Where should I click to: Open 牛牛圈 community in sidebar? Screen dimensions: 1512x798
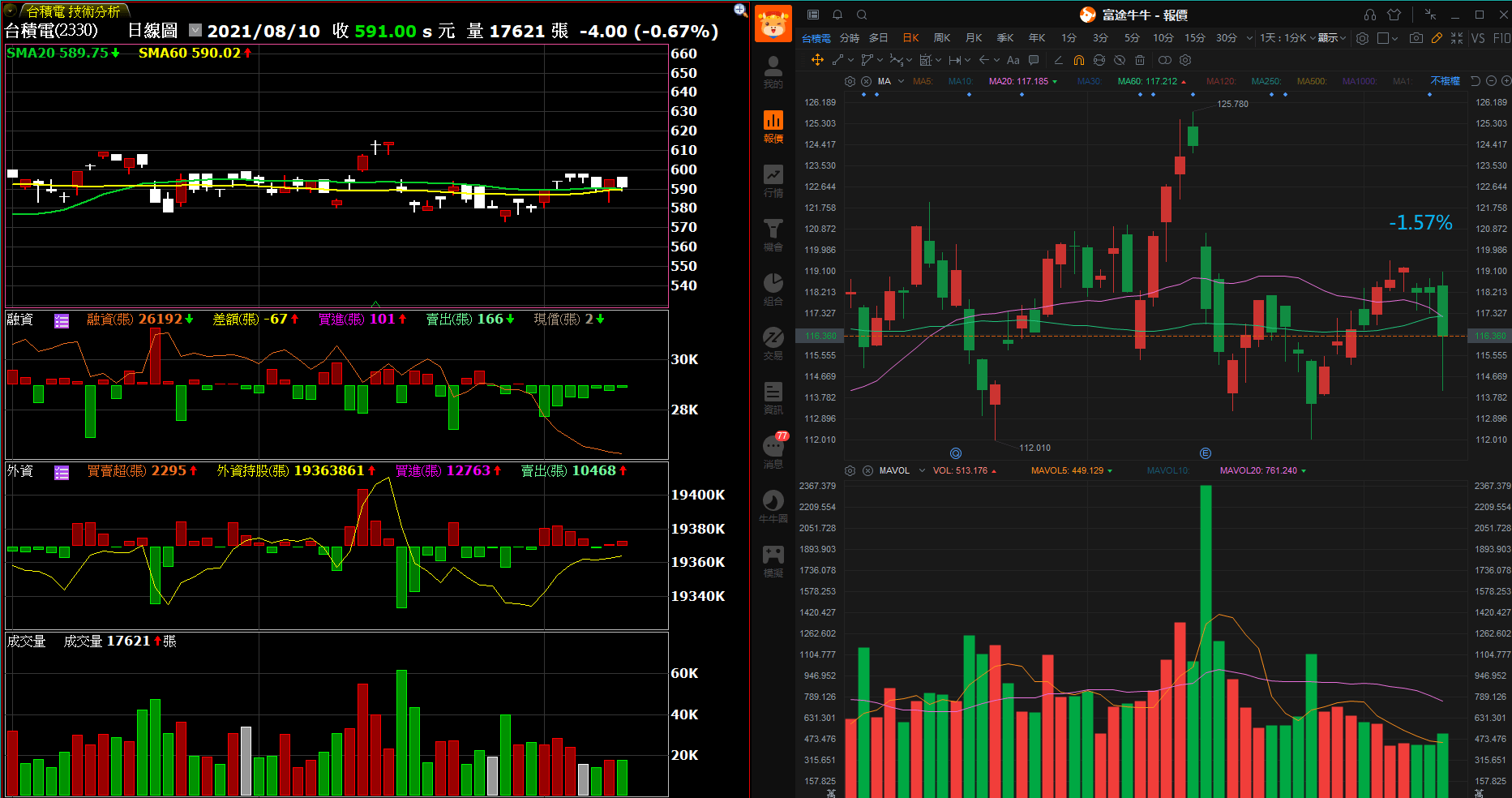(x=773, y=507)
